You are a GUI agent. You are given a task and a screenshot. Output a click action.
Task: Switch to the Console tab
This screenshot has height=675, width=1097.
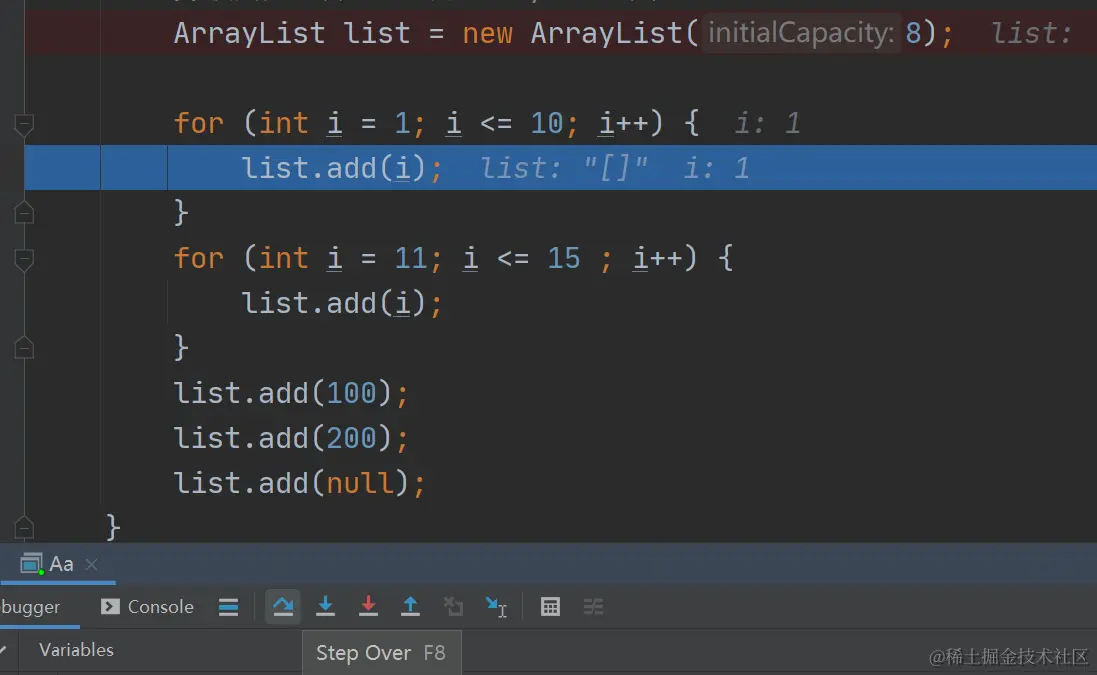click(148, 606)
